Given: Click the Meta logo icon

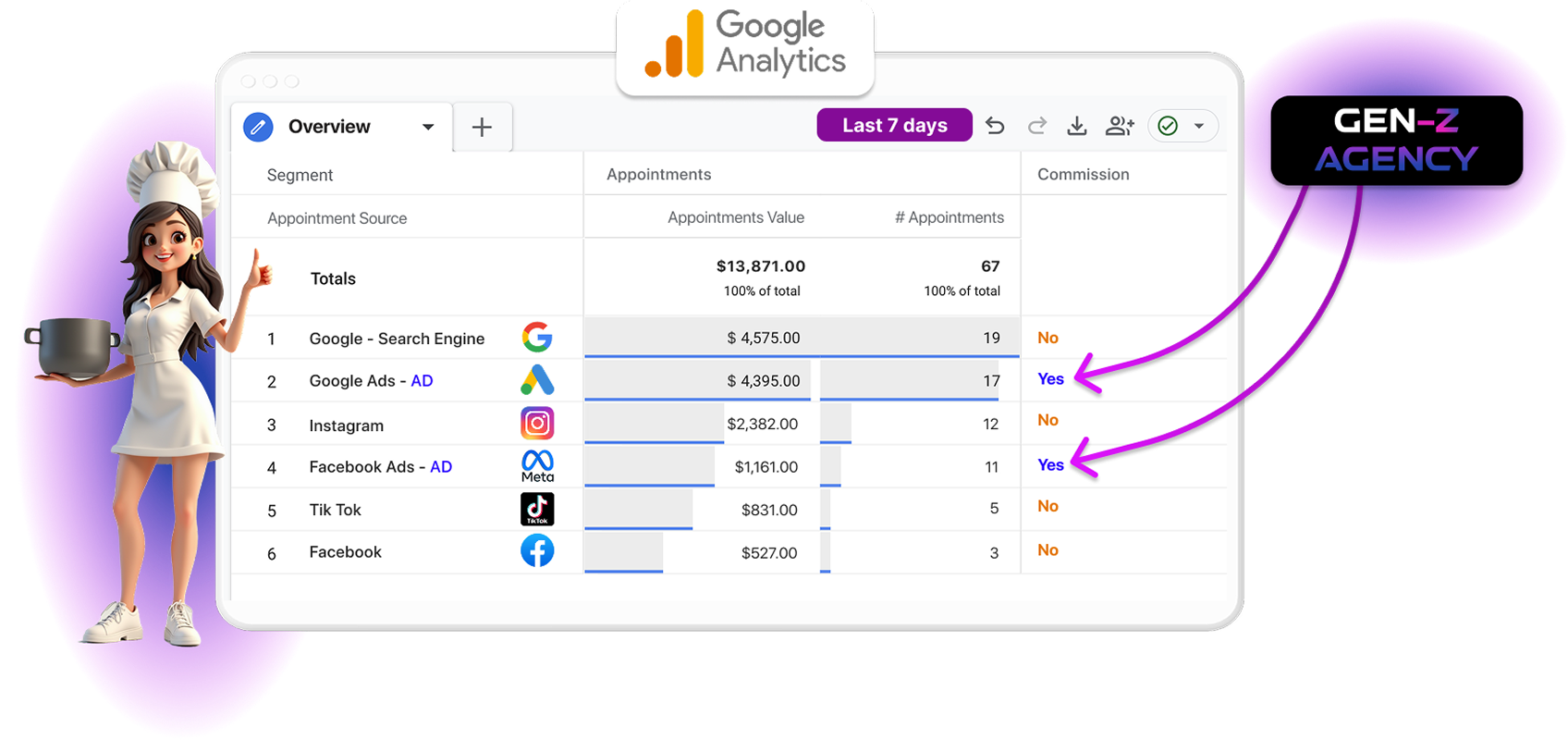Looking at the screenshot, I should [537, 466].
